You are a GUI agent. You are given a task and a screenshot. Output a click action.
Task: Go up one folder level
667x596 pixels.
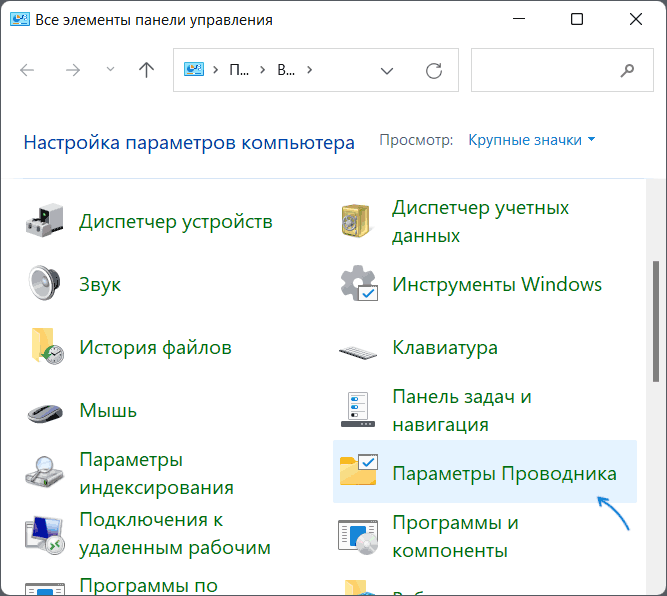pyautogui.click(x=146, y=70)
